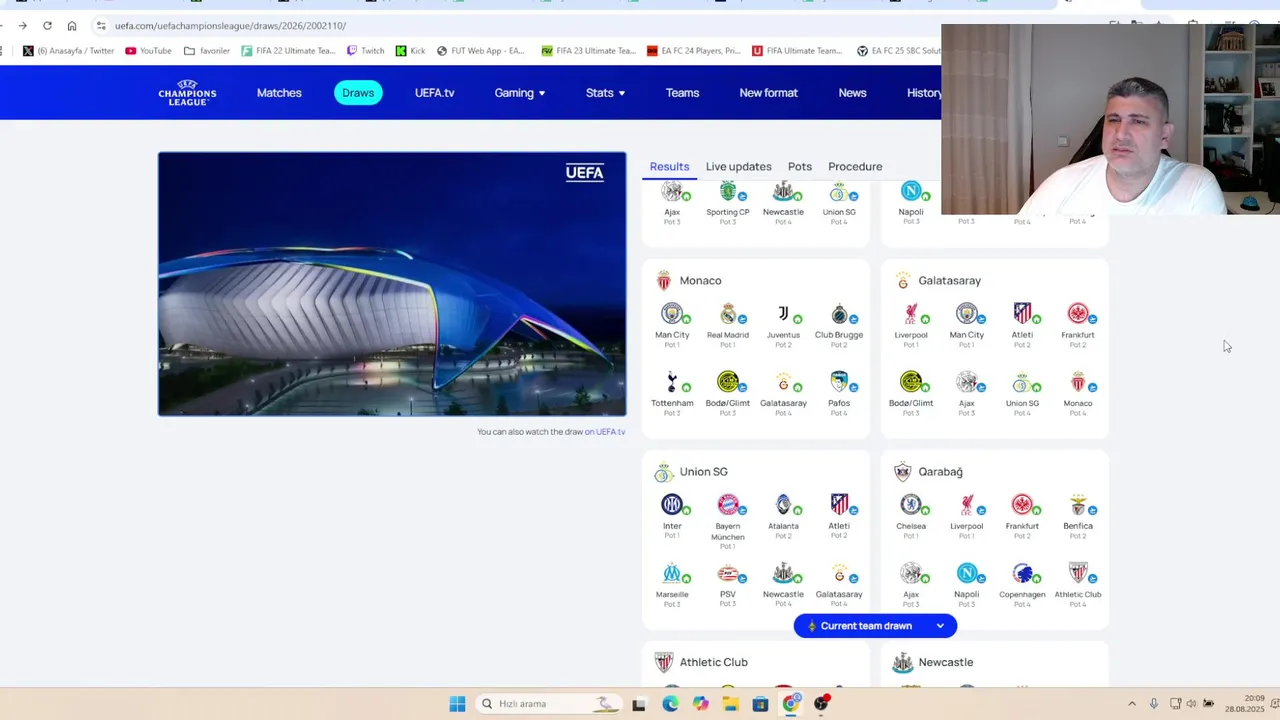The image size is (1280, 720).
Task: Show hidden system tray icons chevron
Action: pos(1132,704)
